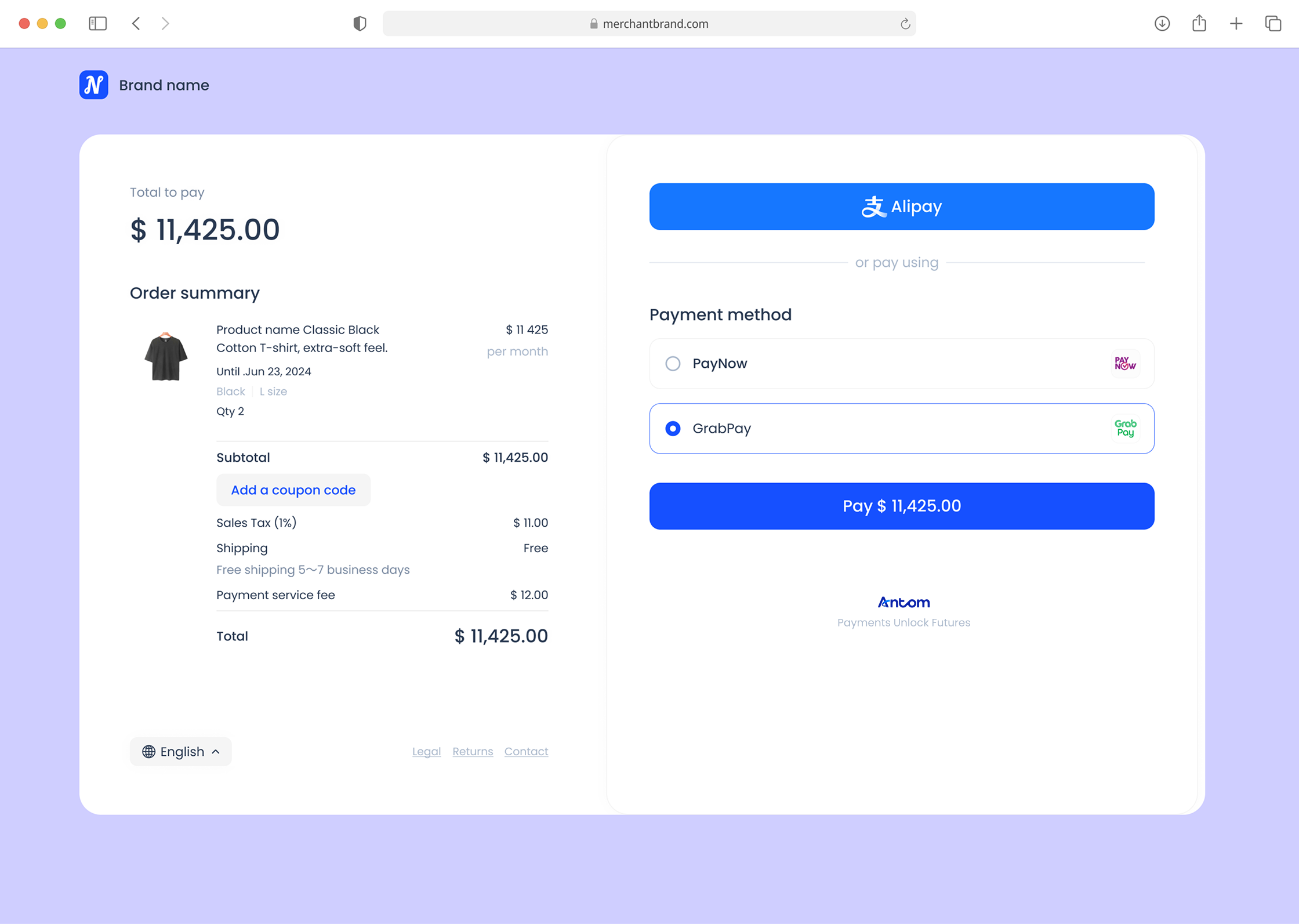
Task: Open a new tab with the plus icon
Action: pyautogui.click(x=1236, y=23)
